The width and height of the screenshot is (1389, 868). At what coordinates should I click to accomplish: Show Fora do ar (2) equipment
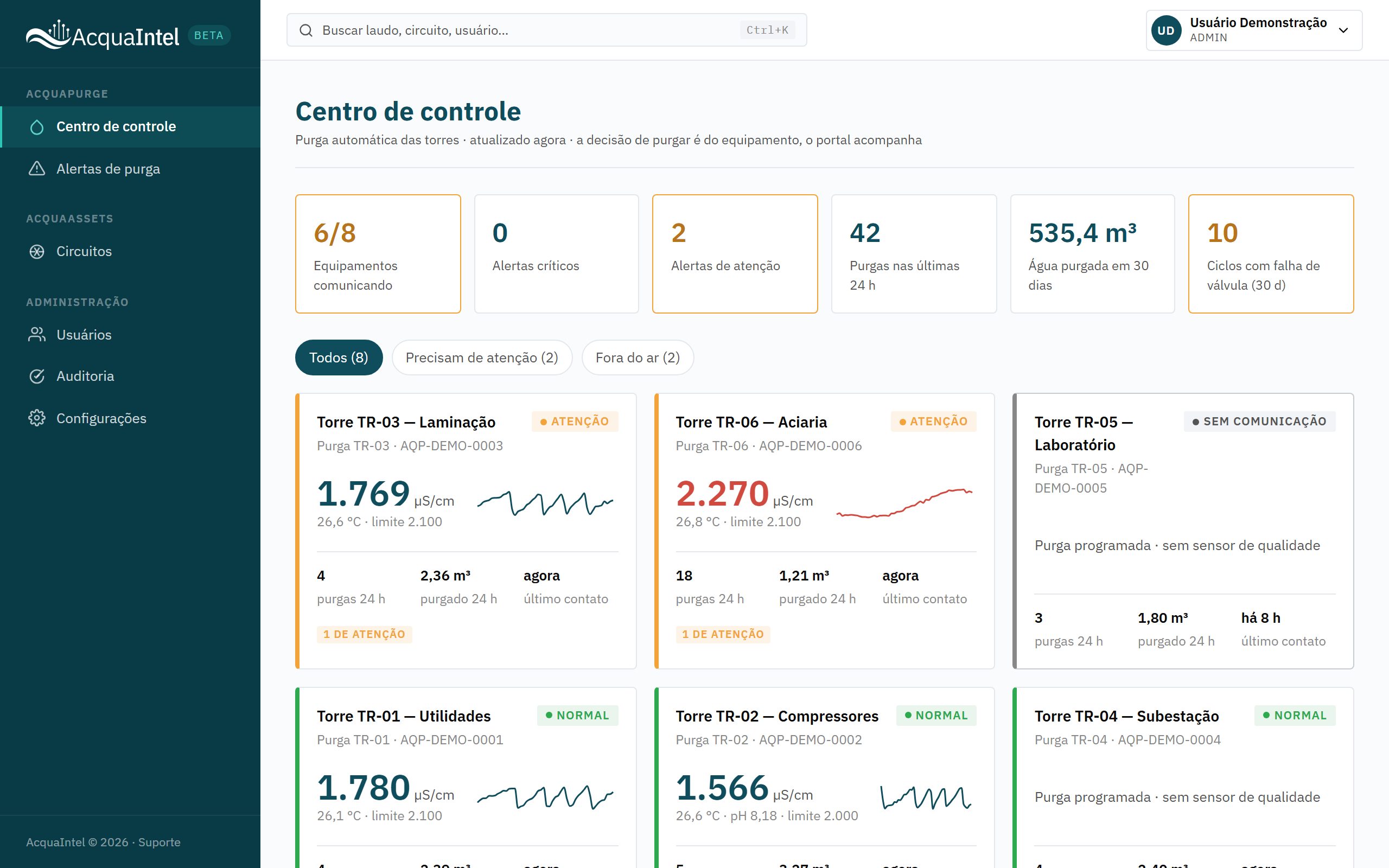638,358
